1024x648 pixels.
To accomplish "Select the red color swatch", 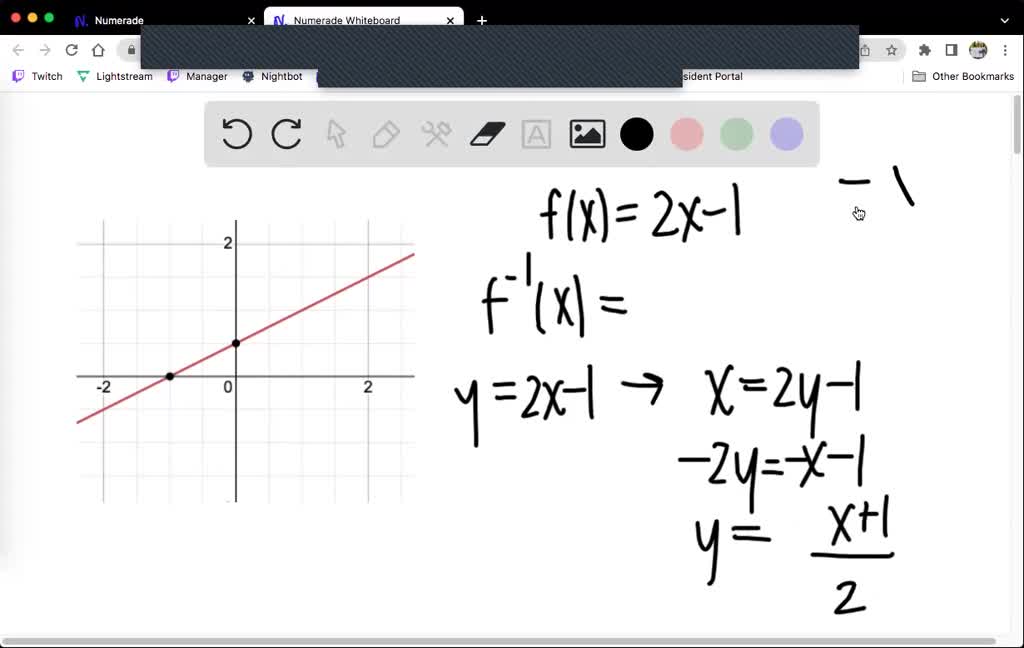I will (687, 134).
